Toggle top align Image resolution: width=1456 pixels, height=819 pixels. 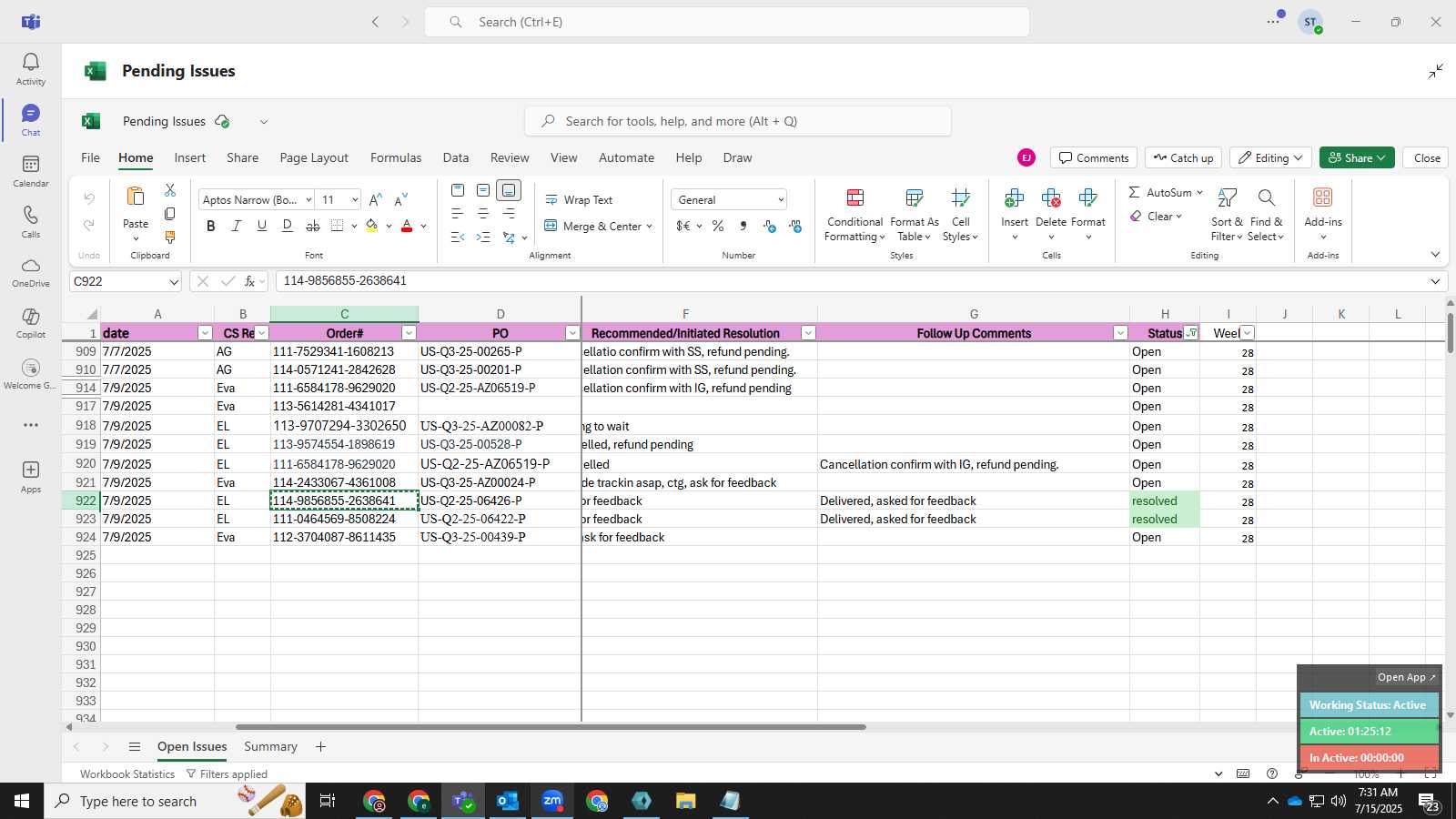pyautogui.click(x=458, y=190)
